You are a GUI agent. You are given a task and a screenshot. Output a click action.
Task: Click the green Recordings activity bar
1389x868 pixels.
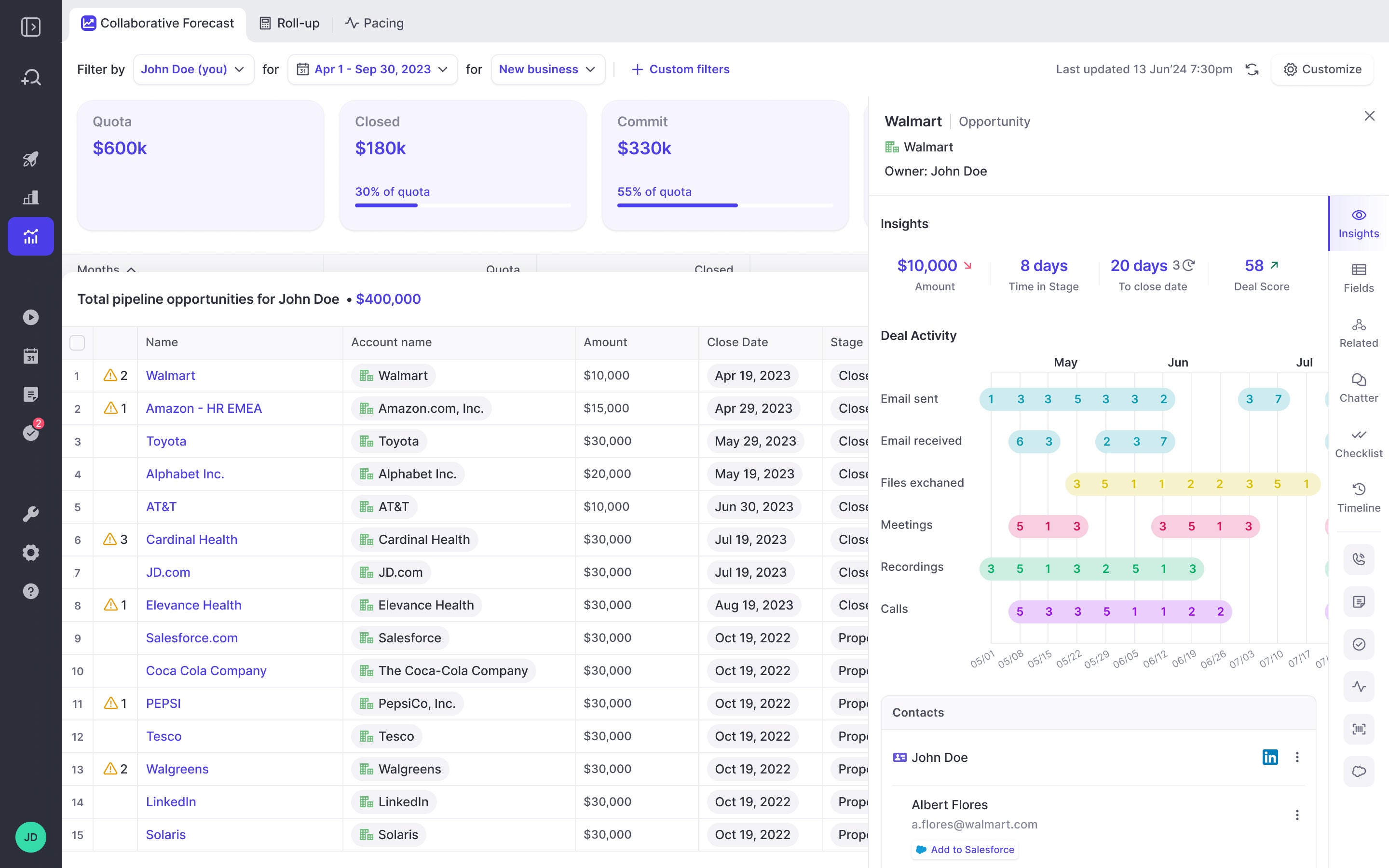(x=1091, y=569)
